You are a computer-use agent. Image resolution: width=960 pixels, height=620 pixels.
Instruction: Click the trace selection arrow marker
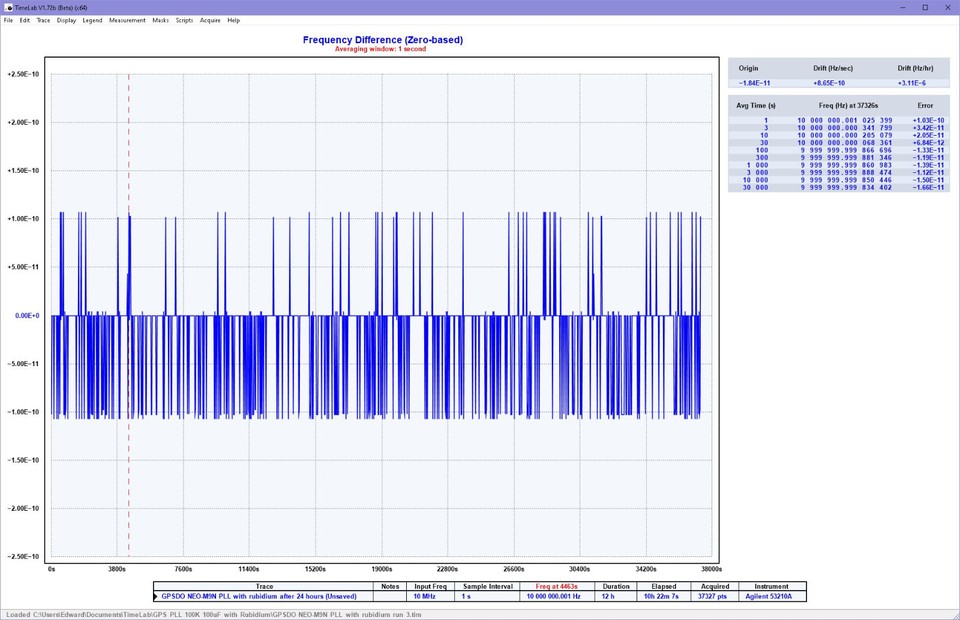pos(156,596)
